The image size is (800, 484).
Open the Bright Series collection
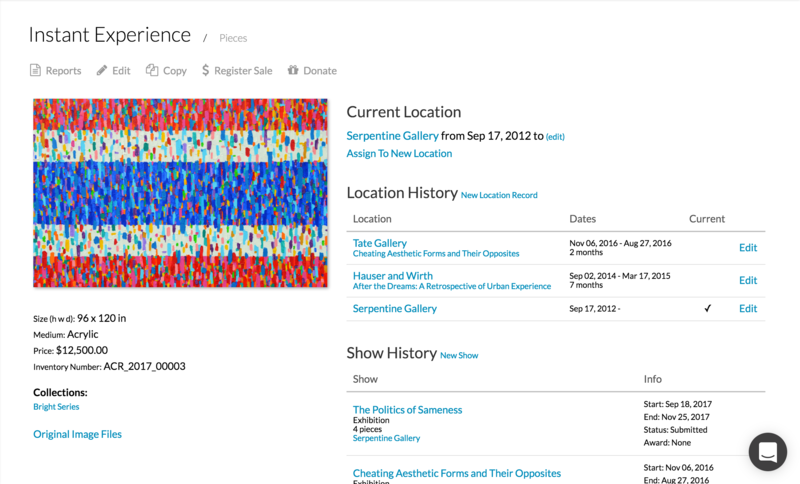(x=56, y=407)
